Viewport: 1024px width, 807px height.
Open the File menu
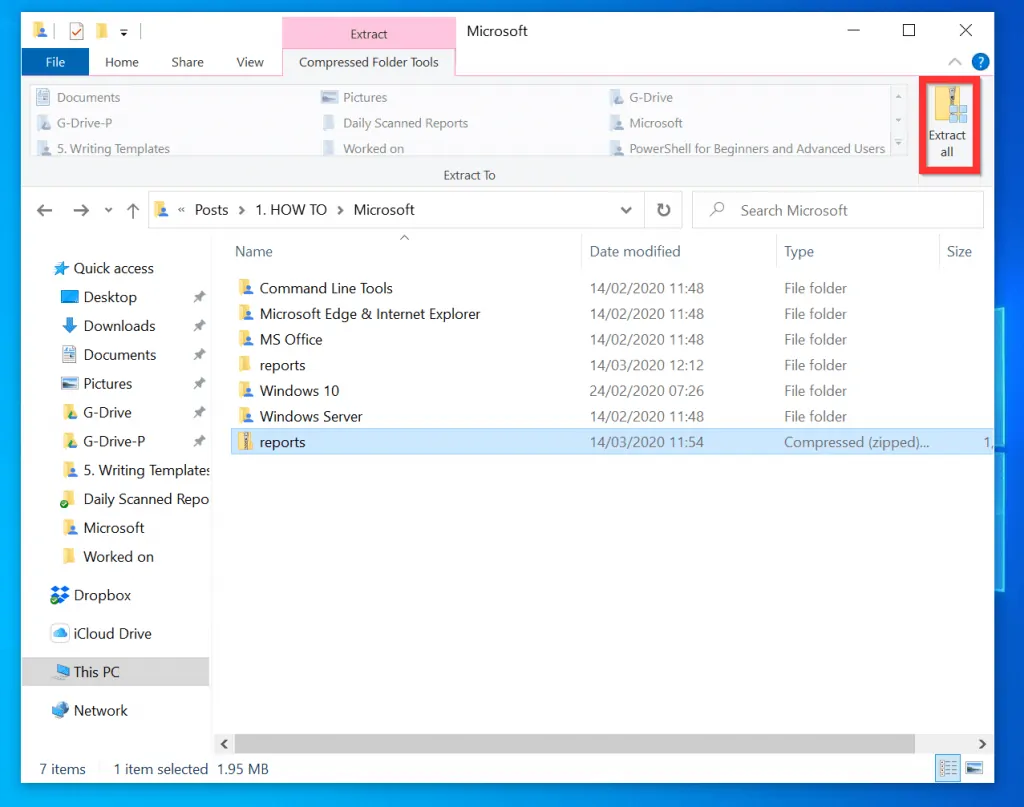point(55,62)
